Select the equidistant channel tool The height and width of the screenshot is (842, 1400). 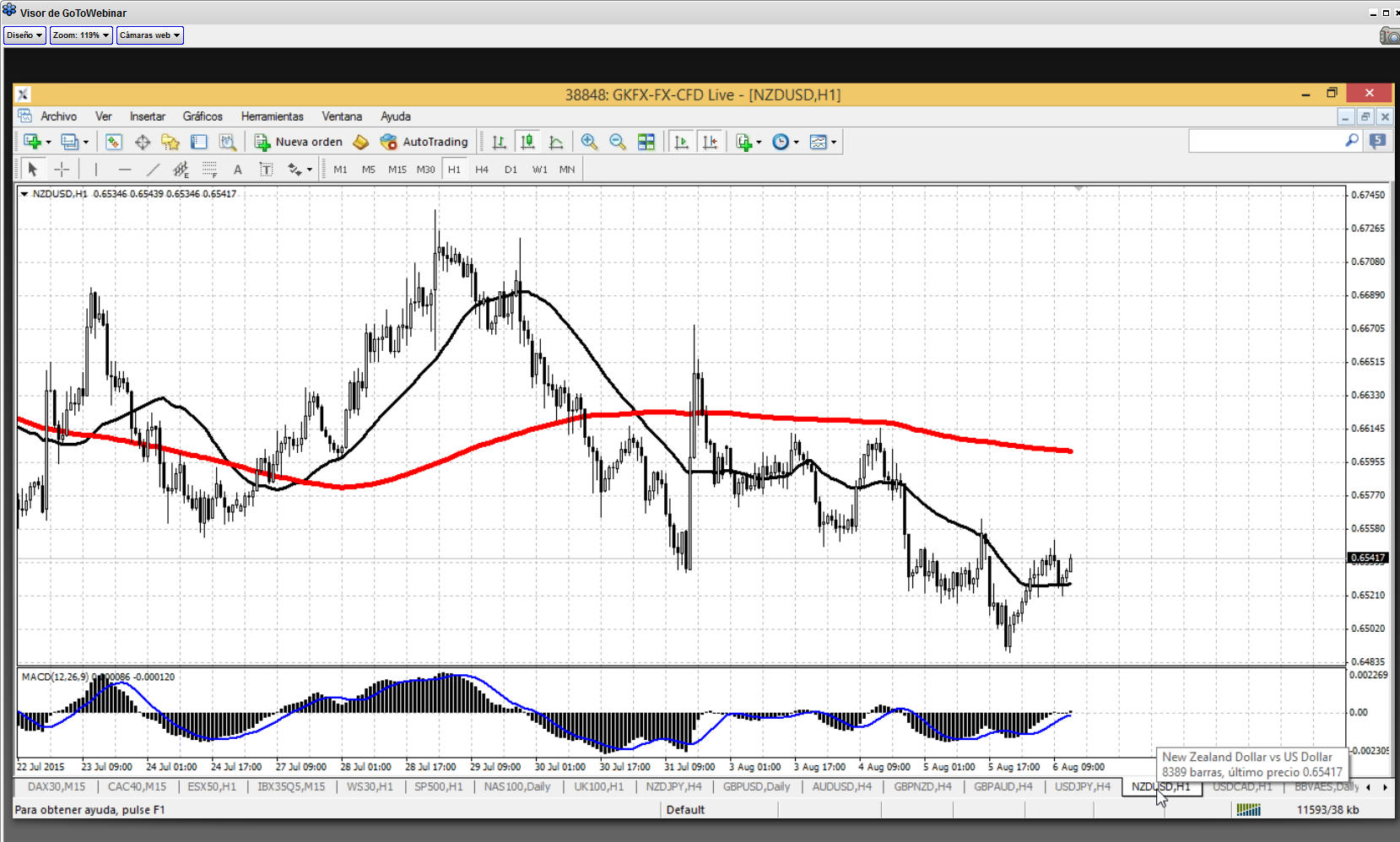point(181,170)
